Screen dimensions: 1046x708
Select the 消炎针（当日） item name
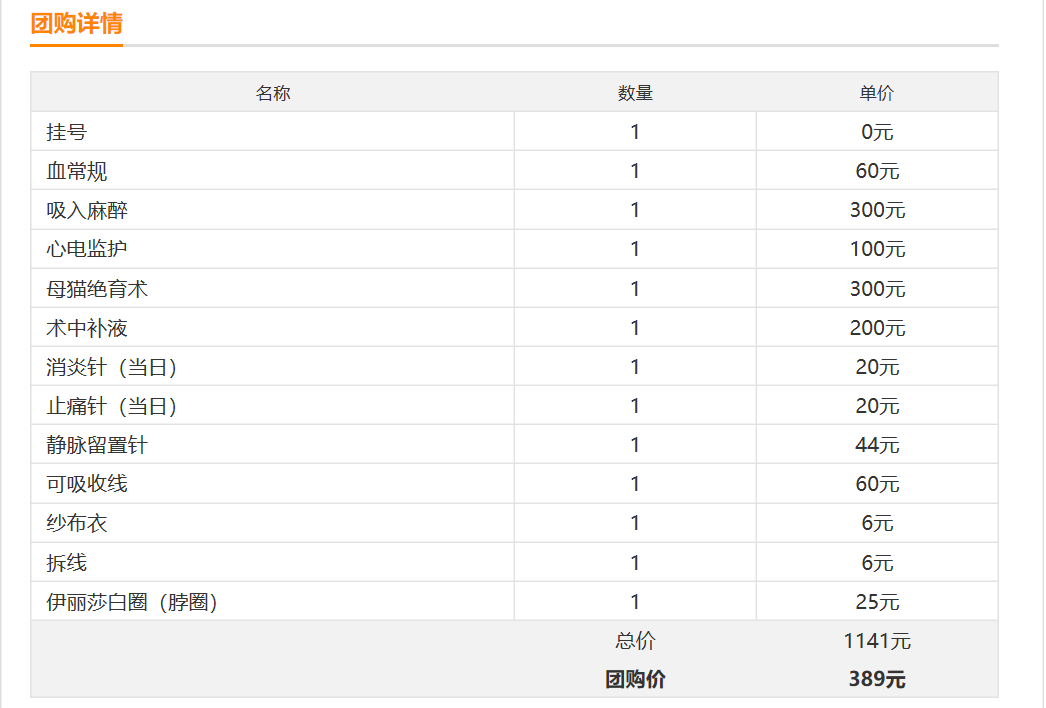111,367
